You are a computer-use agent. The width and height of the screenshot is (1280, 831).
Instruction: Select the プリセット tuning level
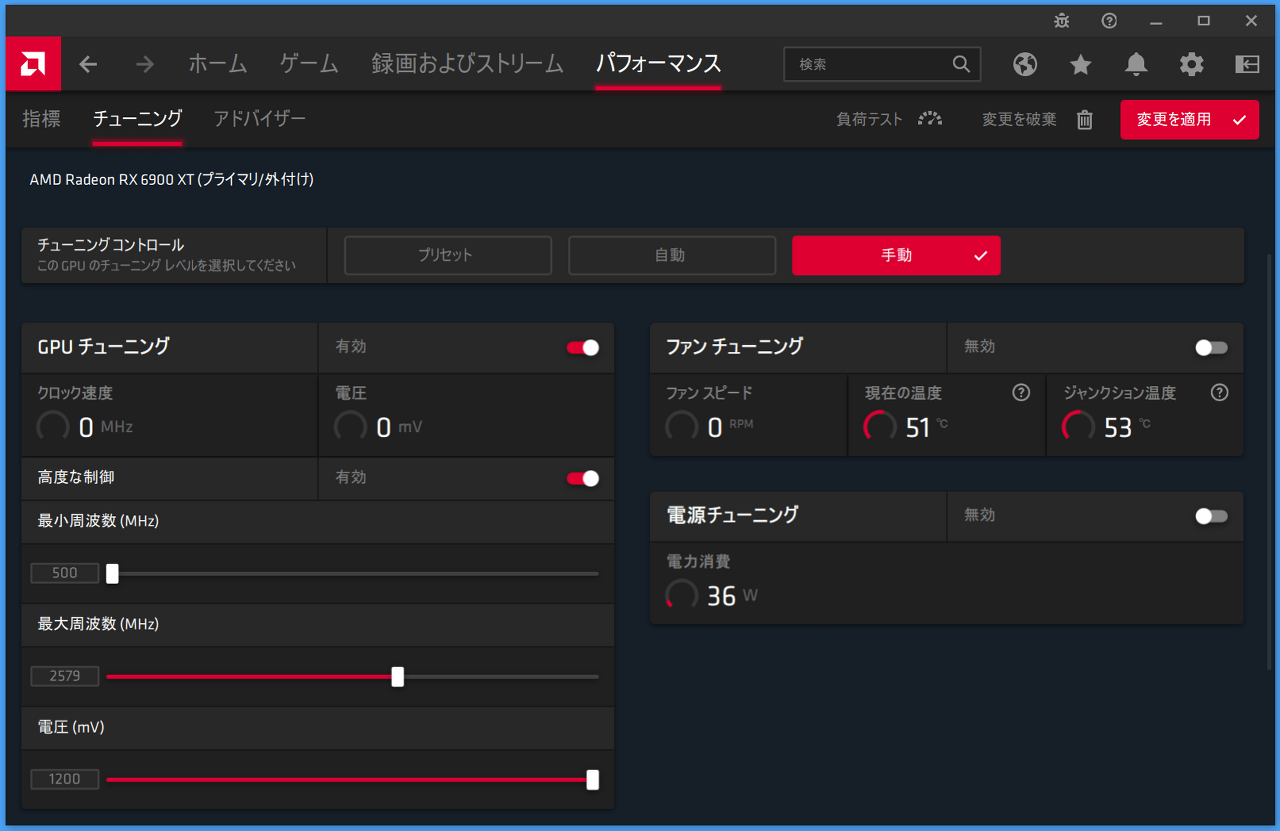tap(448, 255)
